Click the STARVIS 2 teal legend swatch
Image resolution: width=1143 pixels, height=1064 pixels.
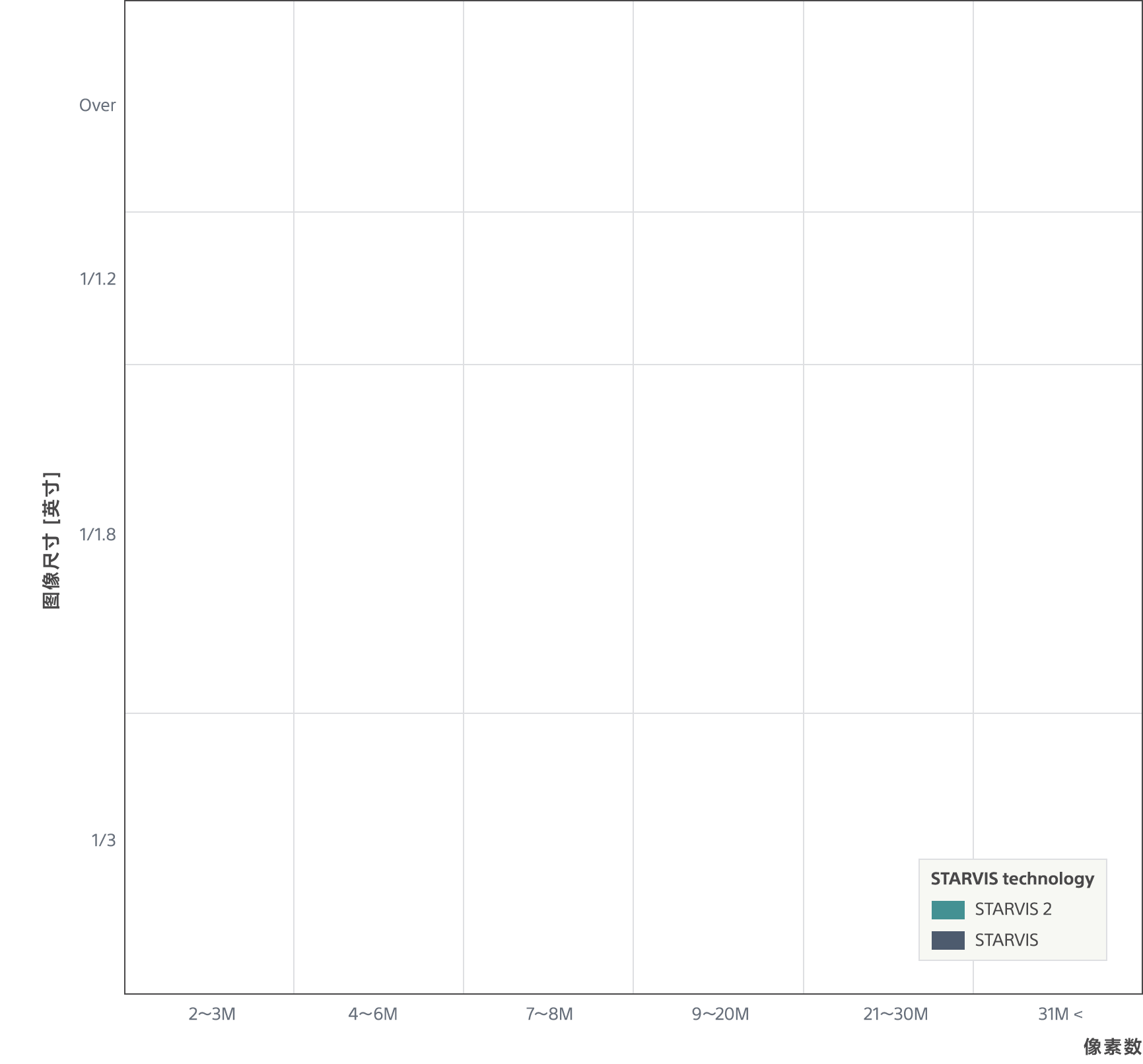point(948,909)
